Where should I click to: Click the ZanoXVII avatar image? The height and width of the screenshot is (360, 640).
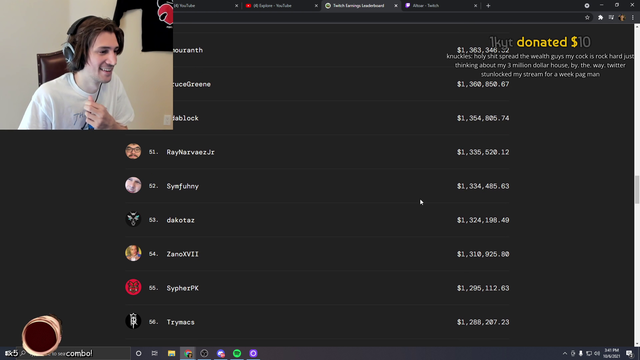(133, 253)
